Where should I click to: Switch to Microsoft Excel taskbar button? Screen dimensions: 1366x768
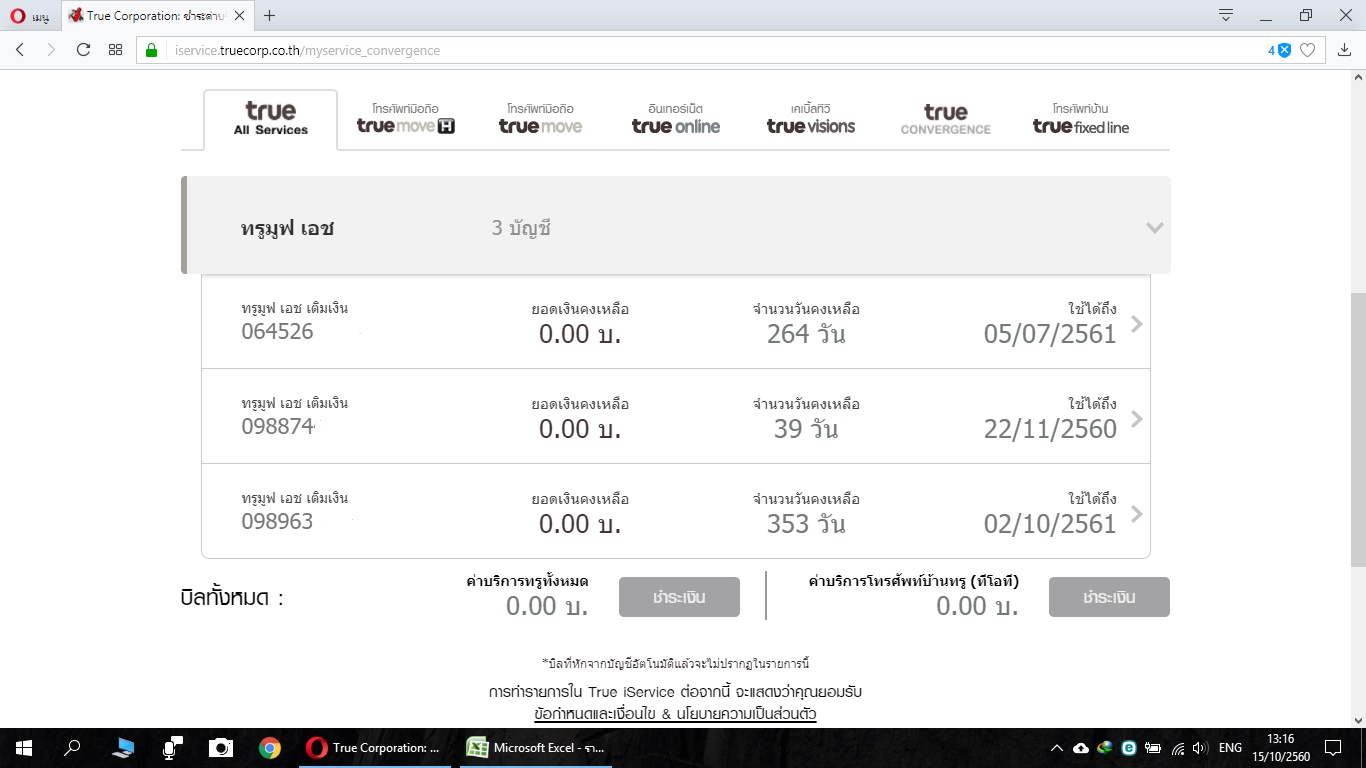tap(538, 748)
